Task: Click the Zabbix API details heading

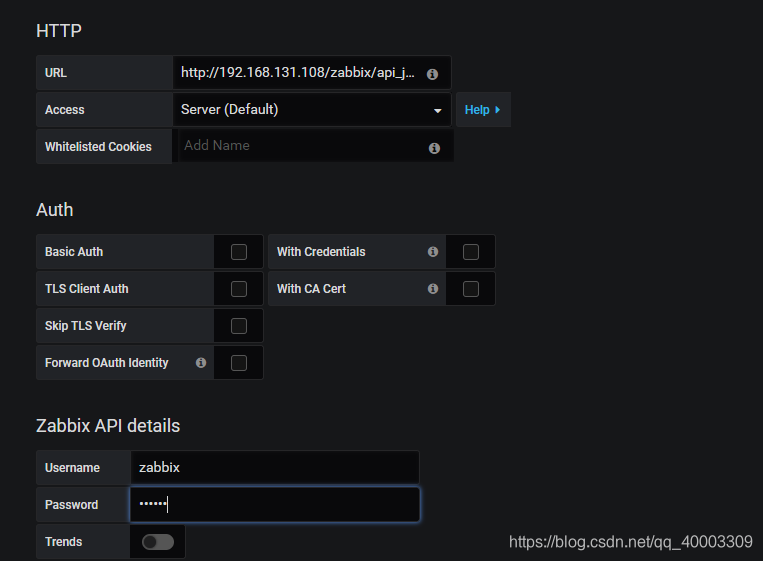Action: click(x=108, y=426)
